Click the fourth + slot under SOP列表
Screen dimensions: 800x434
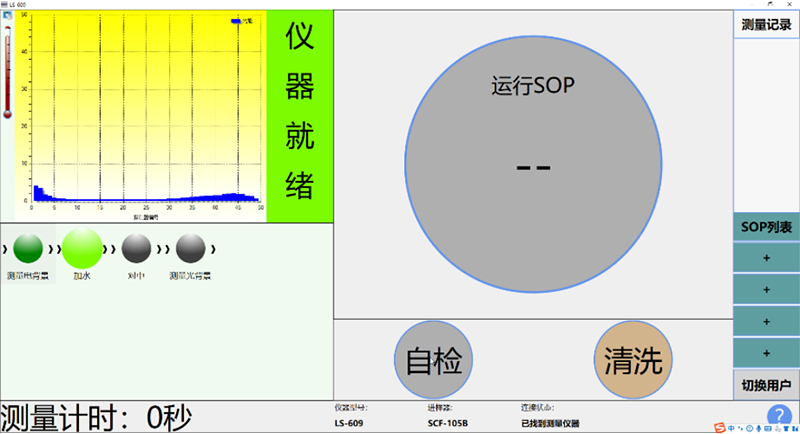766,353
